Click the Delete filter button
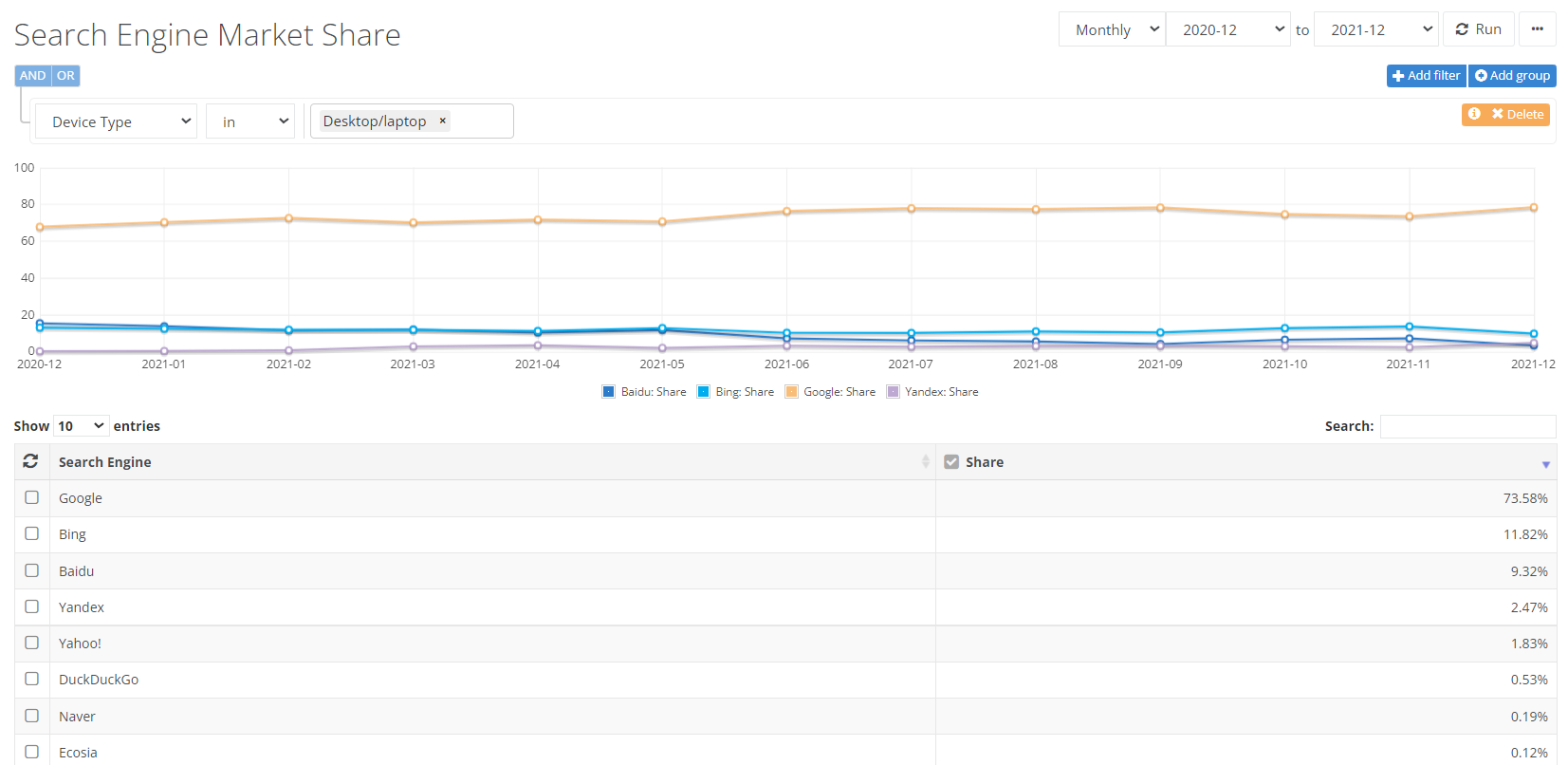 click(x=1518, y=114)
